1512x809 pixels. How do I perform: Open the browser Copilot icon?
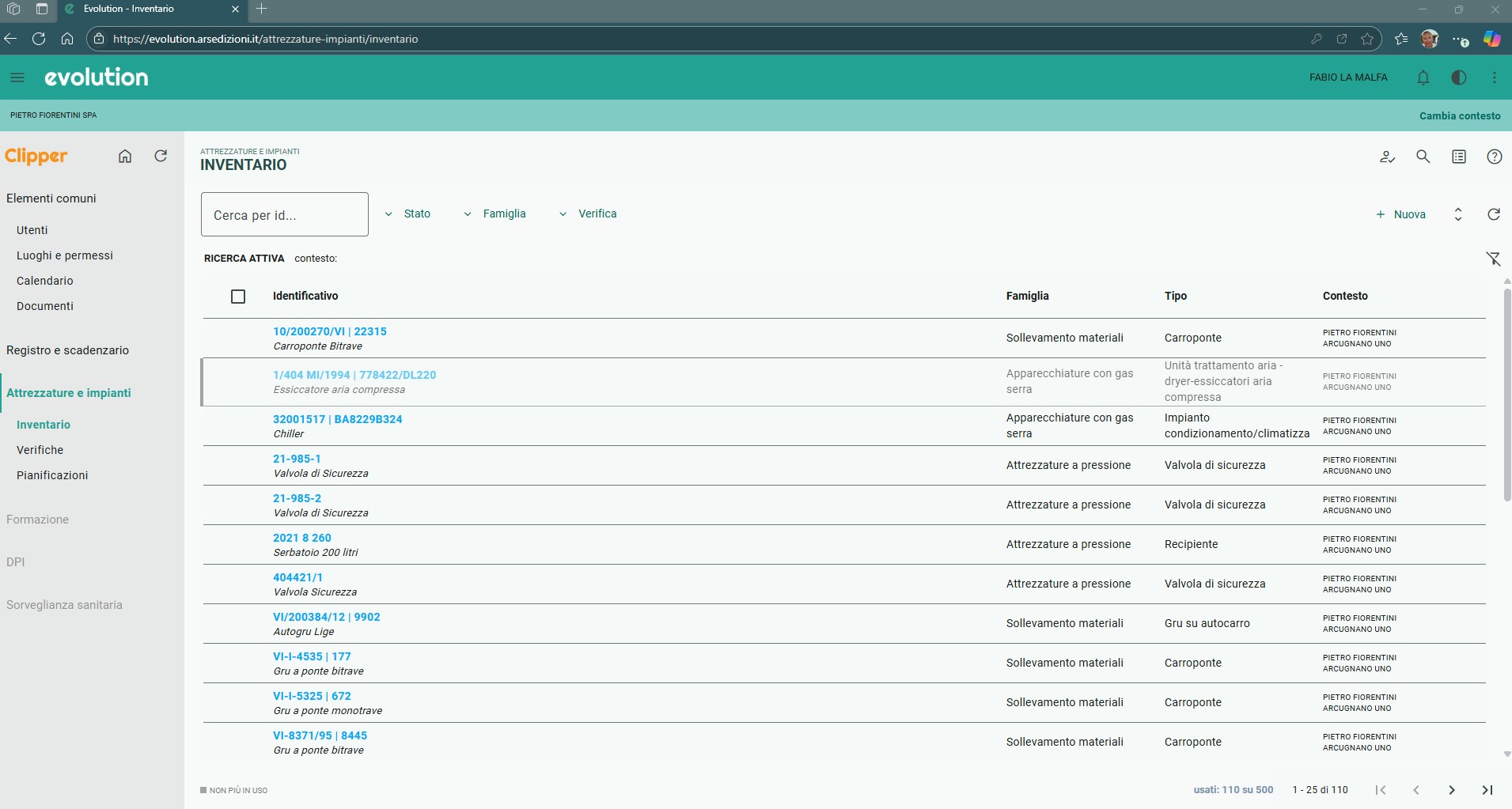(x=1492, y=39)
